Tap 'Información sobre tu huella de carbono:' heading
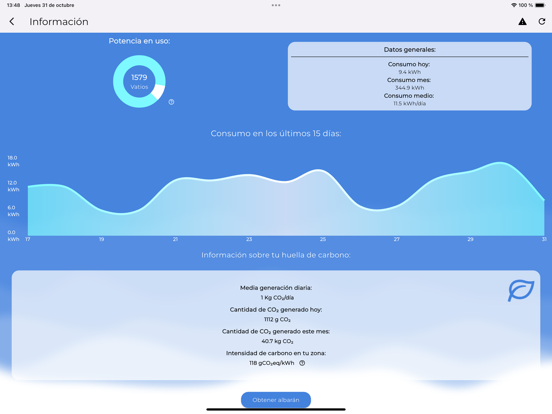The width and height of the screenshot is (552, 414). (x=276, y=255)
